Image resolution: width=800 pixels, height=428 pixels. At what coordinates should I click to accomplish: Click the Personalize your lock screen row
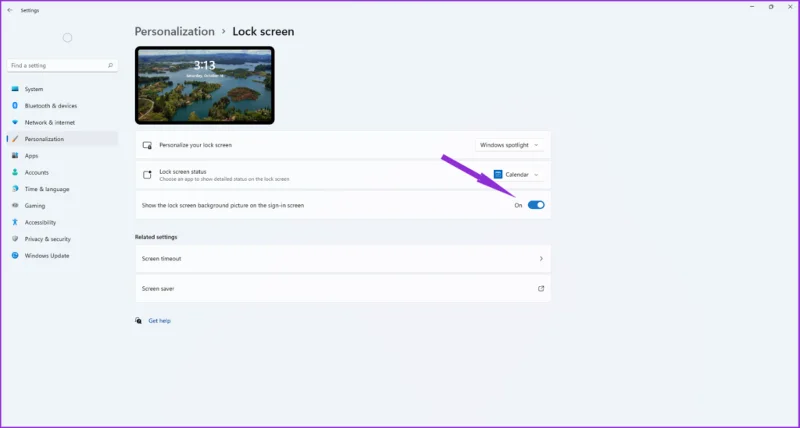click(x=343, y=145)
